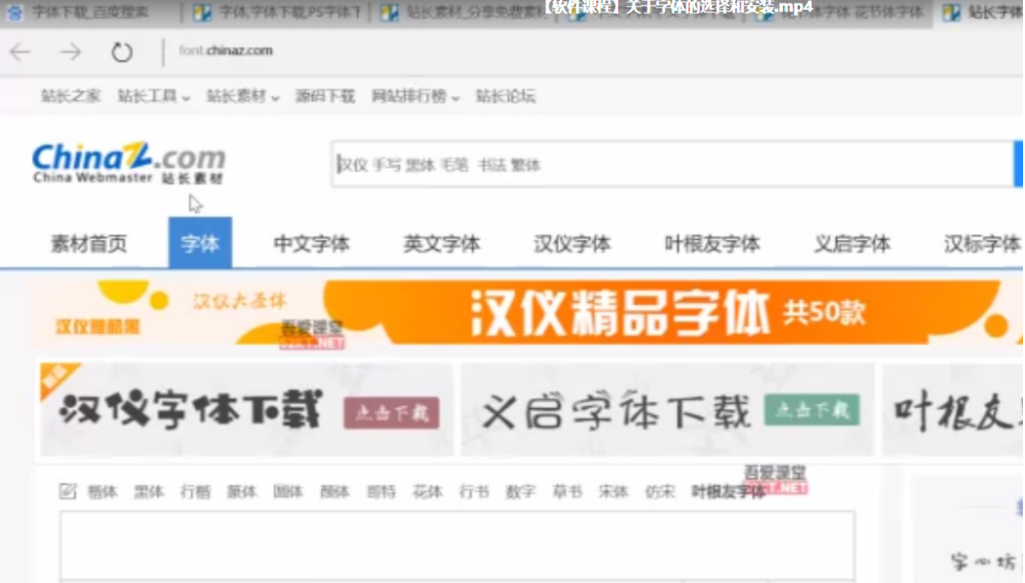Screen dimensions: 1025x583
Task: Open the 源码下载 top link
Action: (325, 96)
